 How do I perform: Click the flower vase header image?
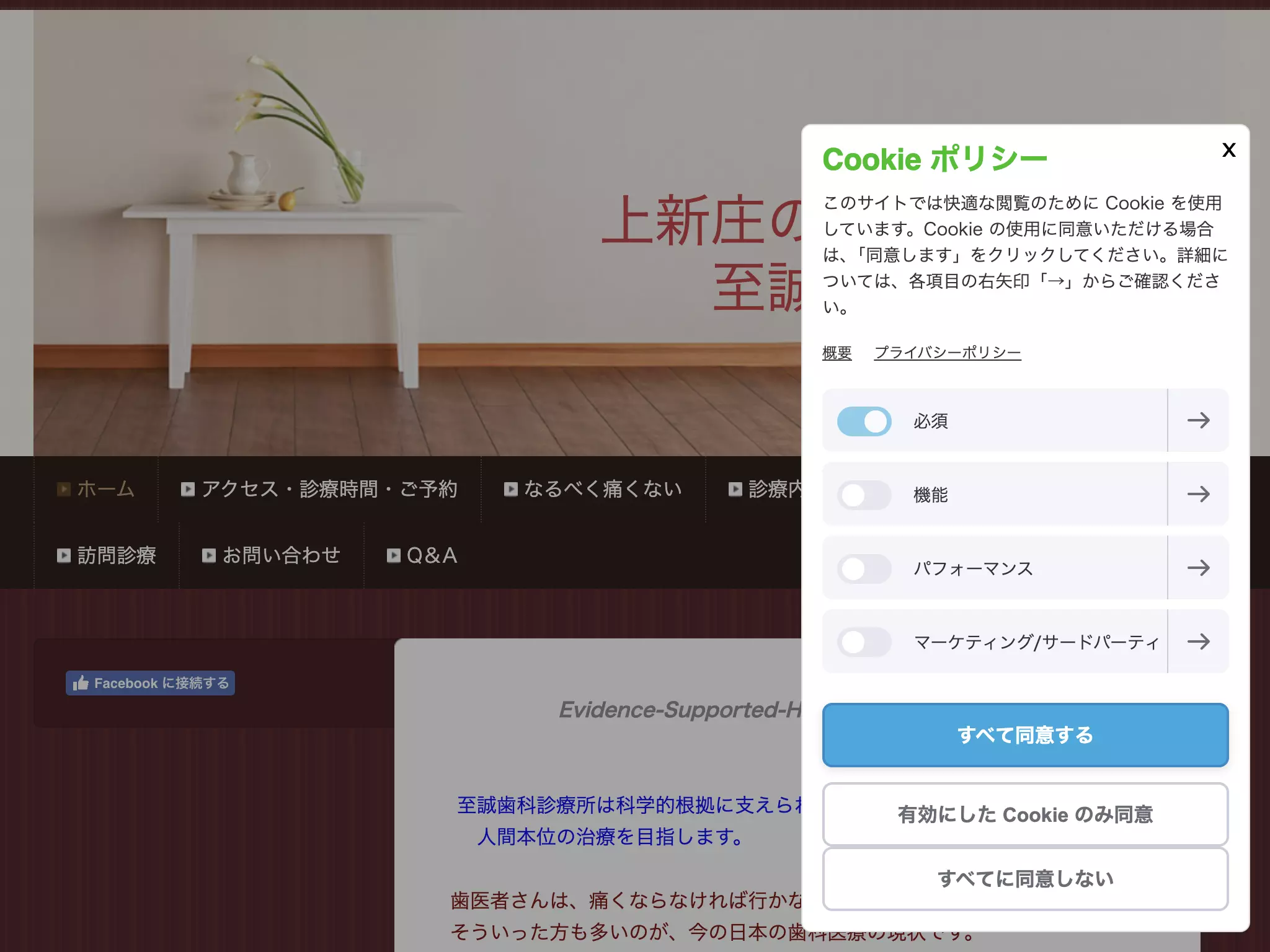pyautogui.click(x=417, y=233)
